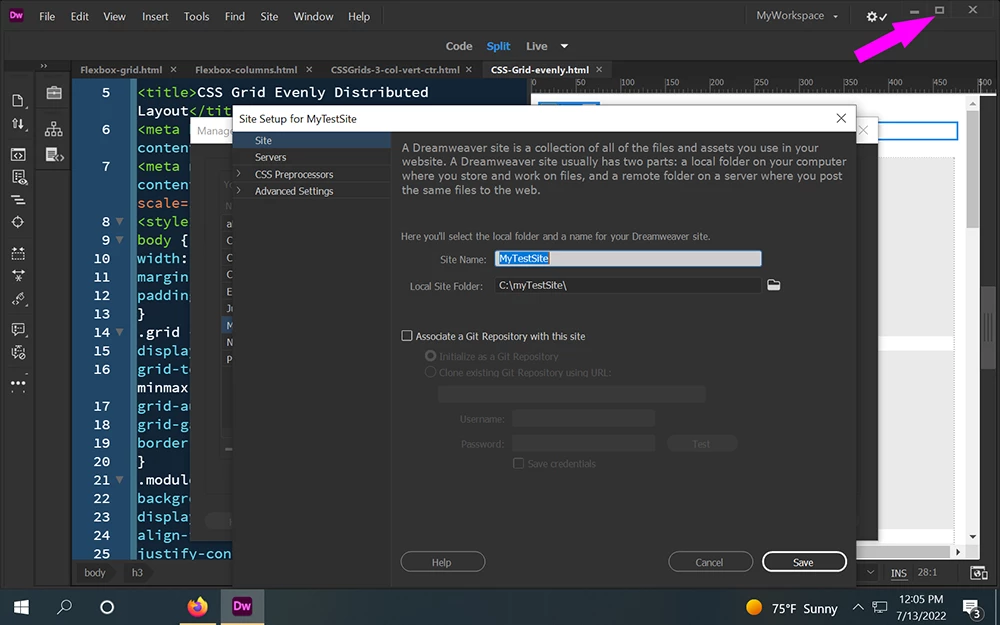The height and width of the screenshot is (625, 1000).
Task: Click the Cancel button
Action: click(x=710, y=562)
